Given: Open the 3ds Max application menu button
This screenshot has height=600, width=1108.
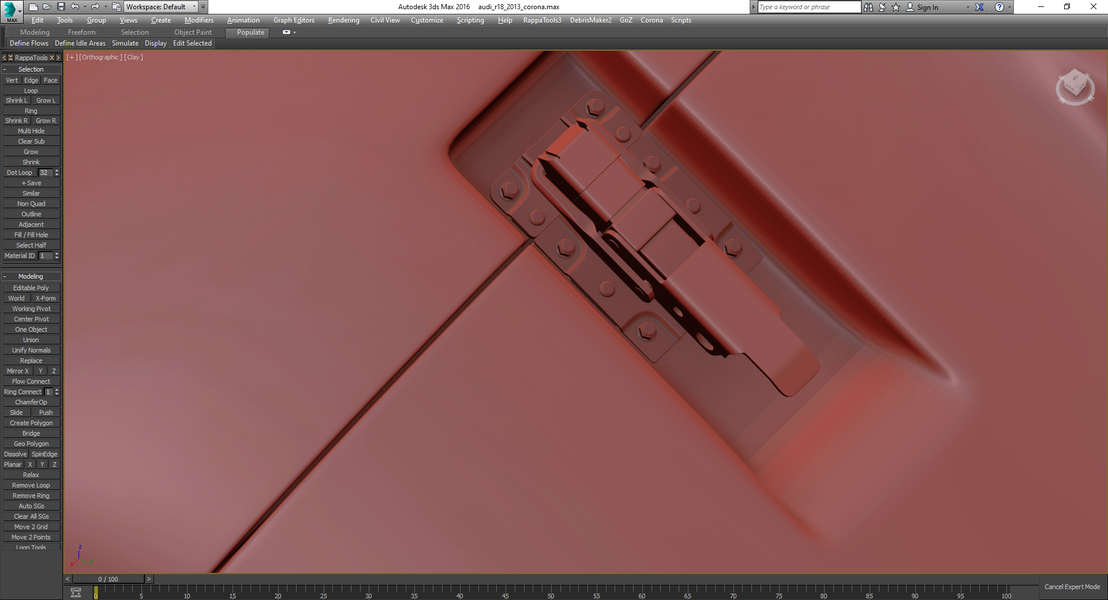Looking at the screenshot, I should coord(11,12).
